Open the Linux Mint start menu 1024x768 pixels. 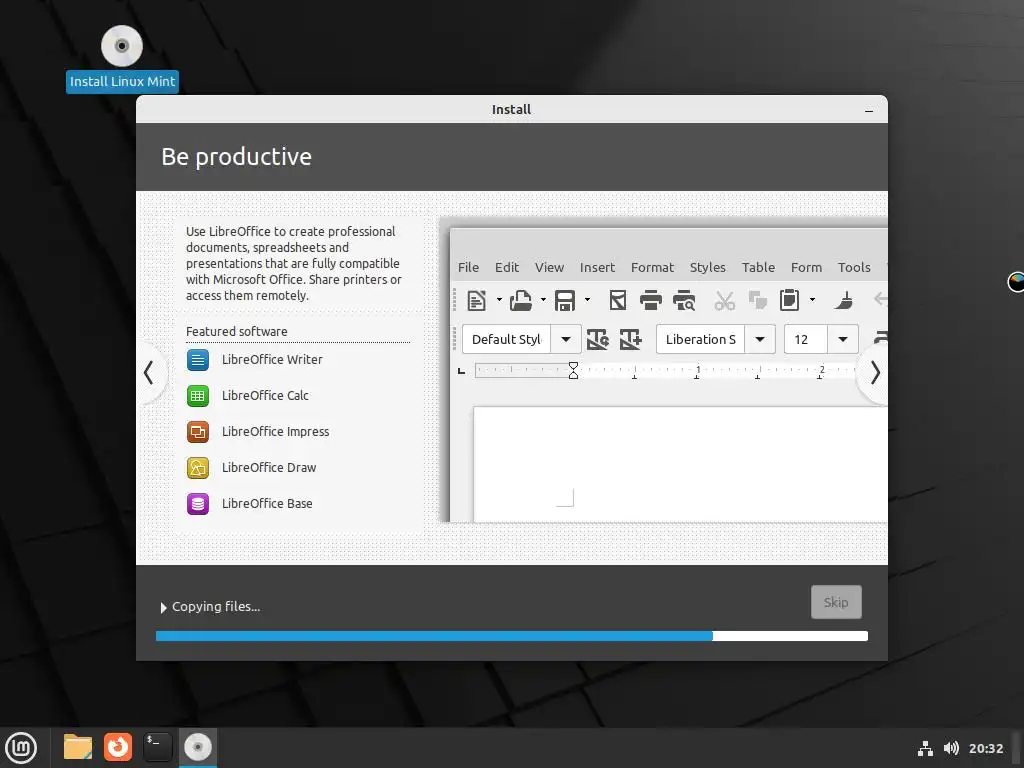click(x=21, y=748)
